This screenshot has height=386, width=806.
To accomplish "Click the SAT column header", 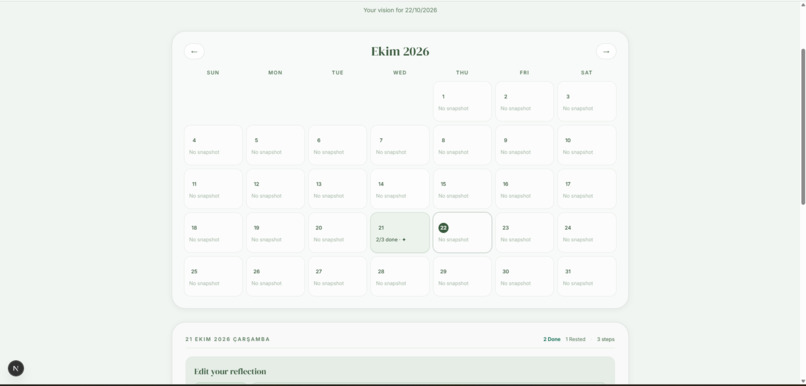I will tap(587, 72).
